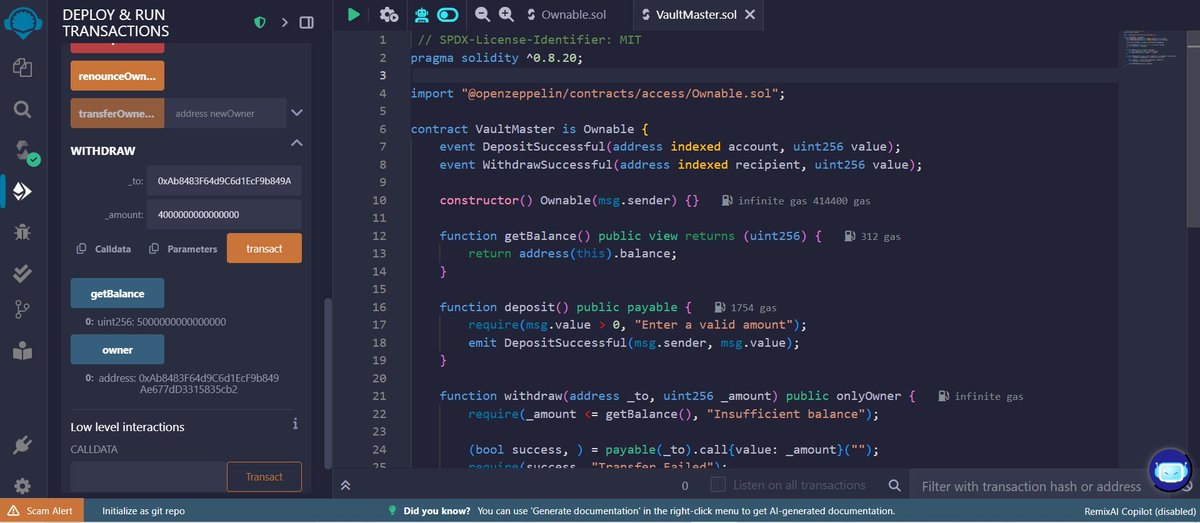Screen dimensions: 1200x523
Task: Click the CALLDATA input field
Action: (x=147, y=477)
